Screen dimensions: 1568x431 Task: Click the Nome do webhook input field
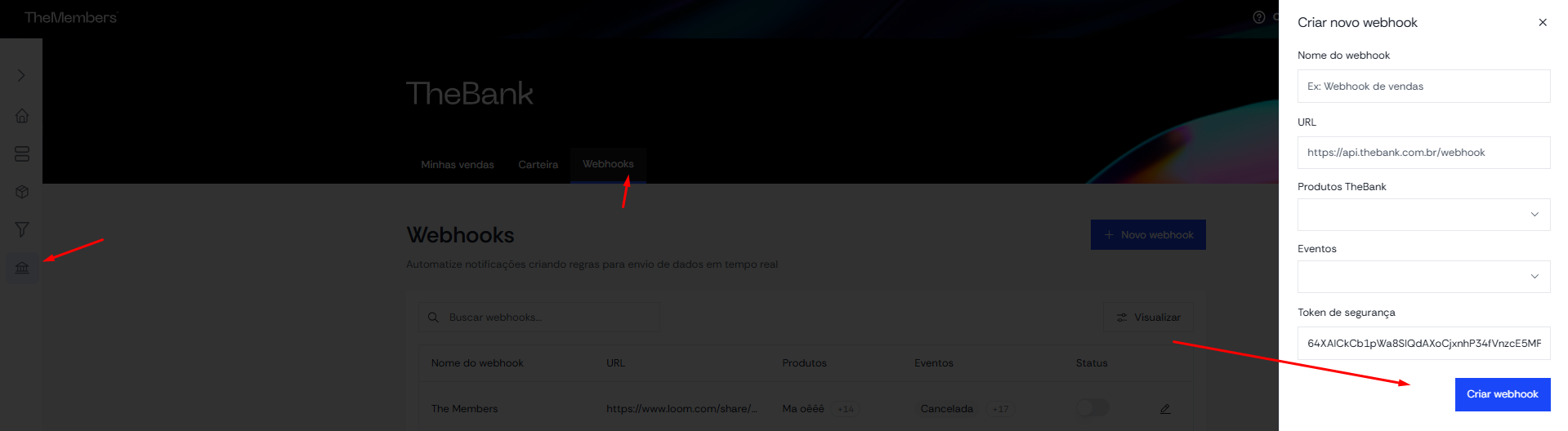[x=1423, y=86]
